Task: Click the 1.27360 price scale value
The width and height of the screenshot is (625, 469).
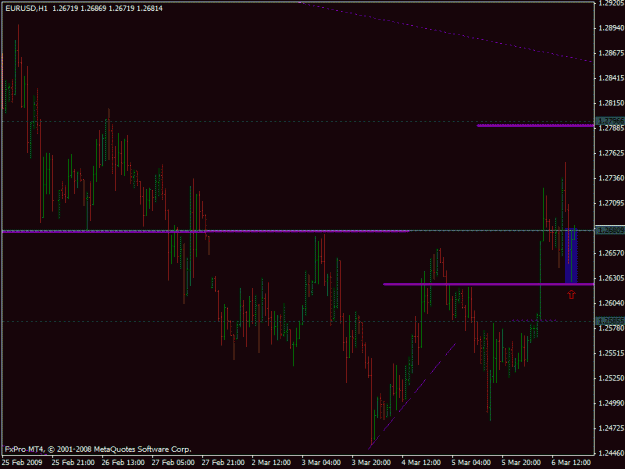Action: coord(611,178)
